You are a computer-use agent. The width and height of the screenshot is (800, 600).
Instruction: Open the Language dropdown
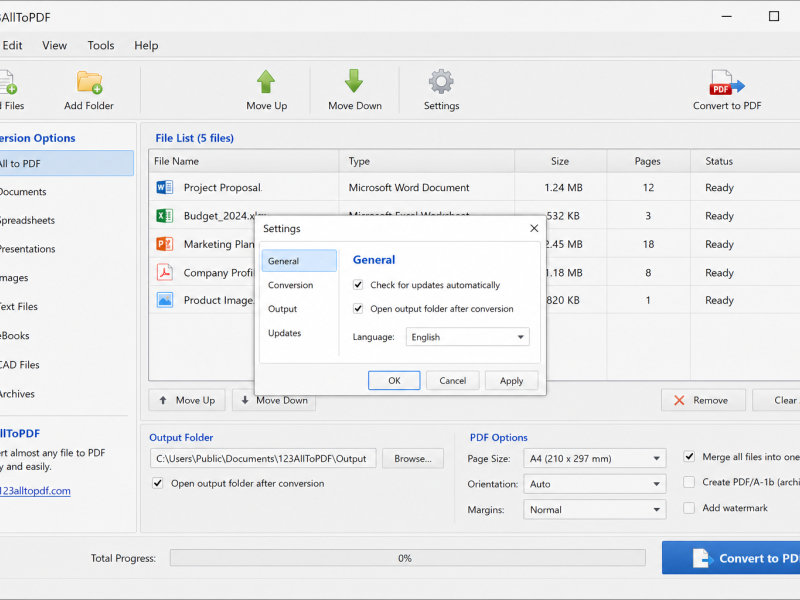click(x=467, y=337)
